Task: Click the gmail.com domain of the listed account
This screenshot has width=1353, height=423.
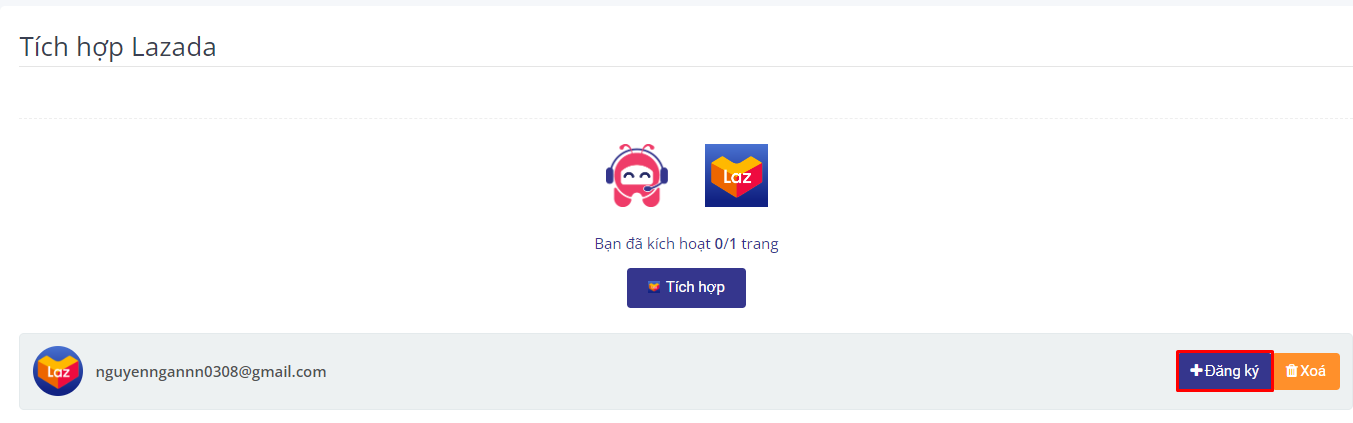Action: tap(291, 372)
